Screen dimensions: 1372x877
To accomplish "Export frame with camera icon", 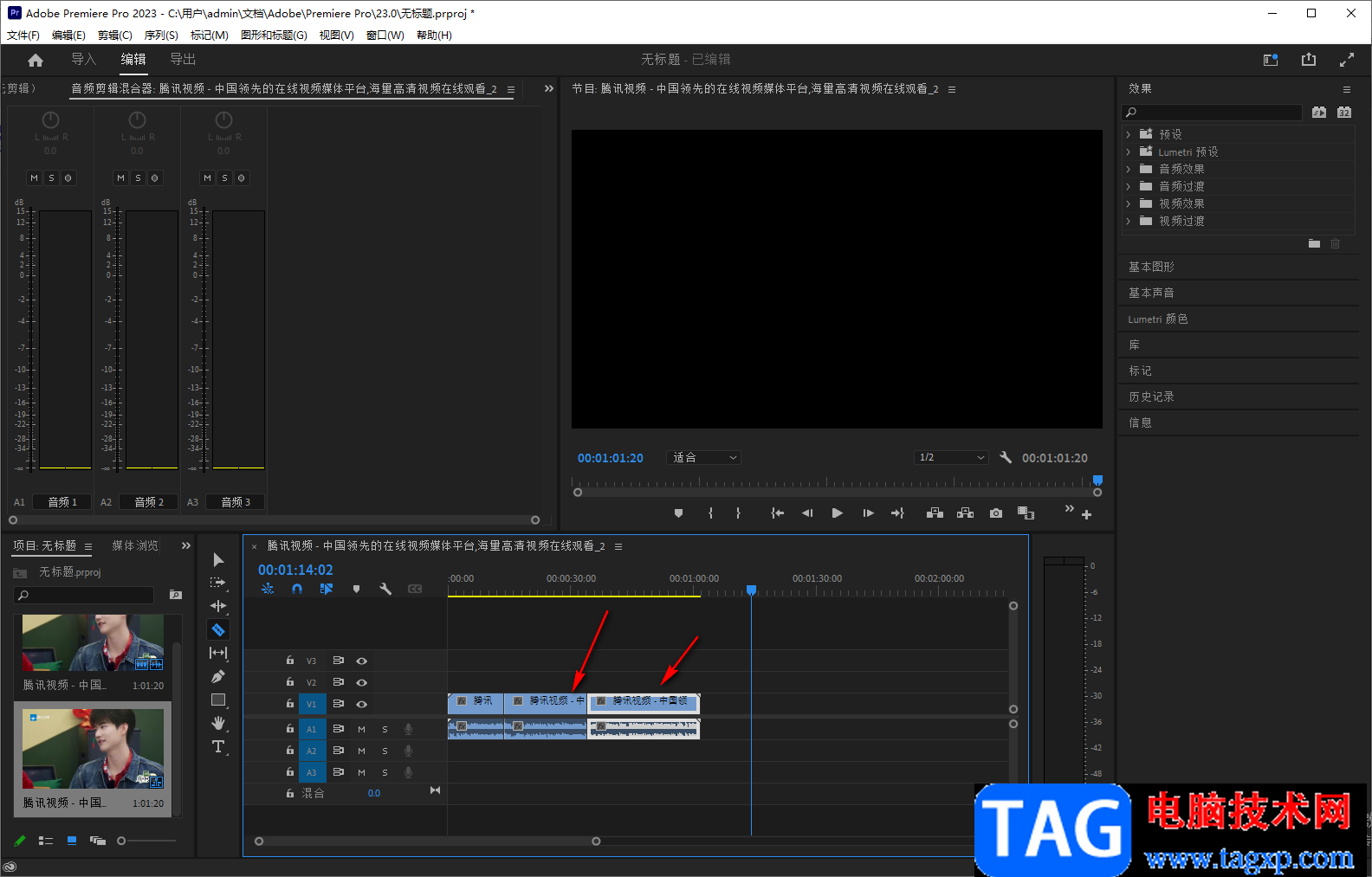I will [x=996, y=513].
